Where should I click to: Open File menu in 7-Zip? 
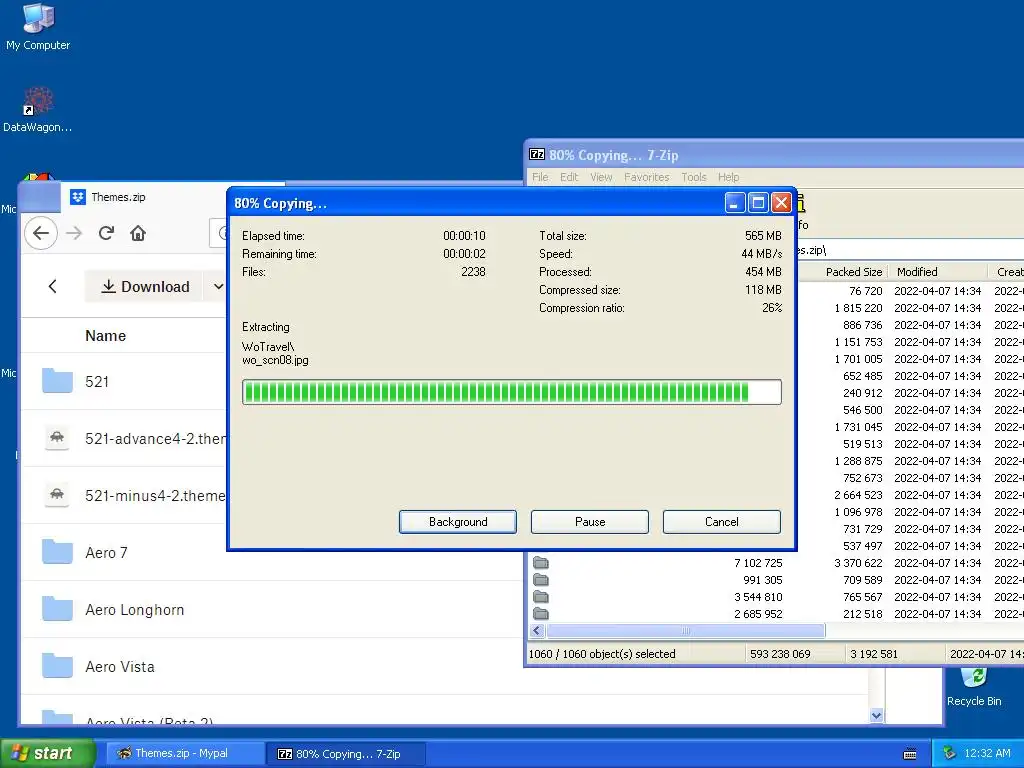coord(540,177)
